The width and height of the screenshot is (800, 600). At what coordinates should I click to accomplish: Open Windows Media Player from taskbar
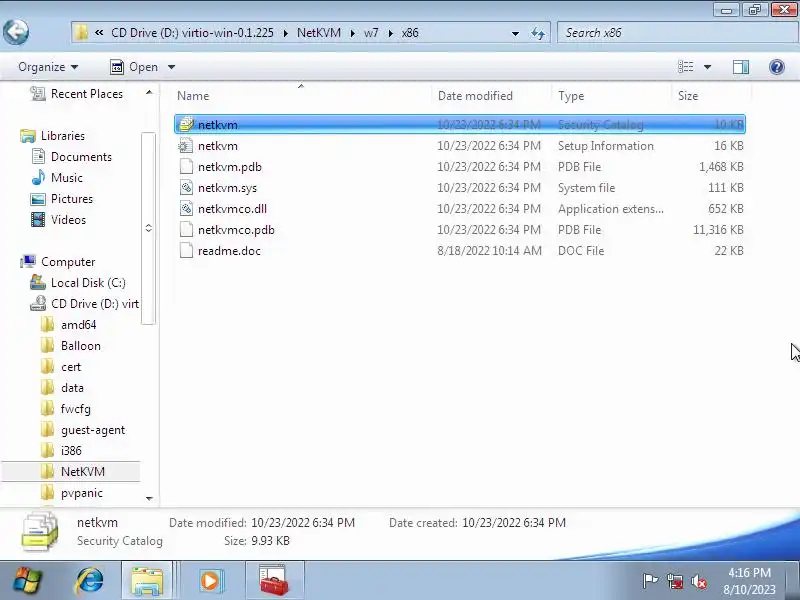[210, 581]
